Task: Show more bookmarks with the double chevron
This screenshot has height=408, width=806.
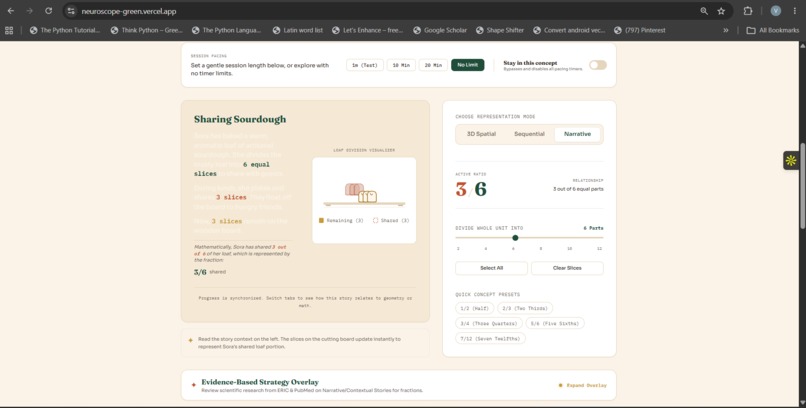Action: pos(726,30)
